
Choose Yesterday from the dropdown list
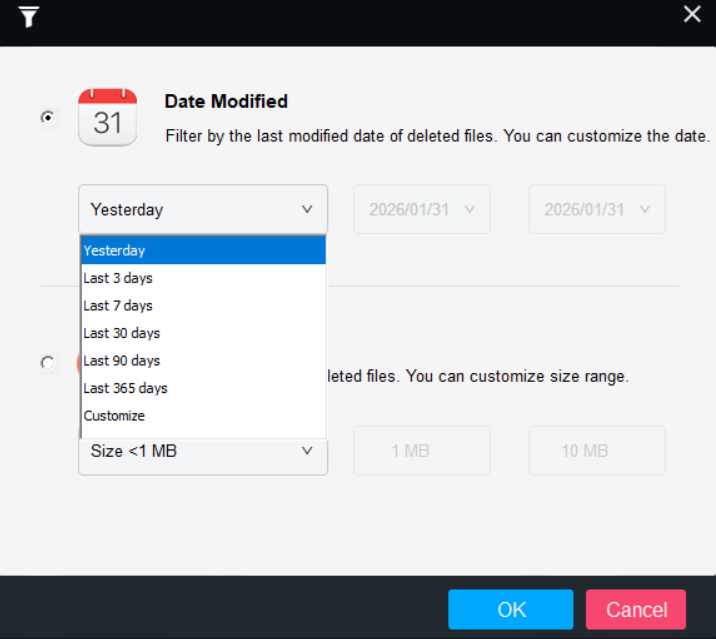pos(203,250)
